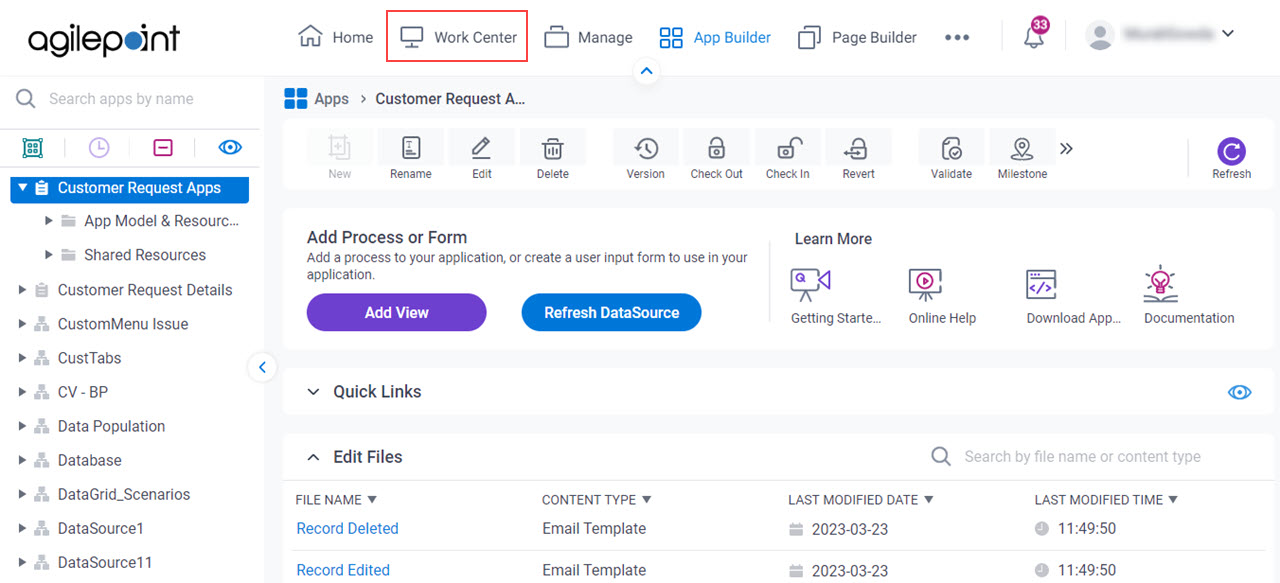
Task: Sort by LAST MODIFIED DATE column arrow
Action: (x=928, y=500)
